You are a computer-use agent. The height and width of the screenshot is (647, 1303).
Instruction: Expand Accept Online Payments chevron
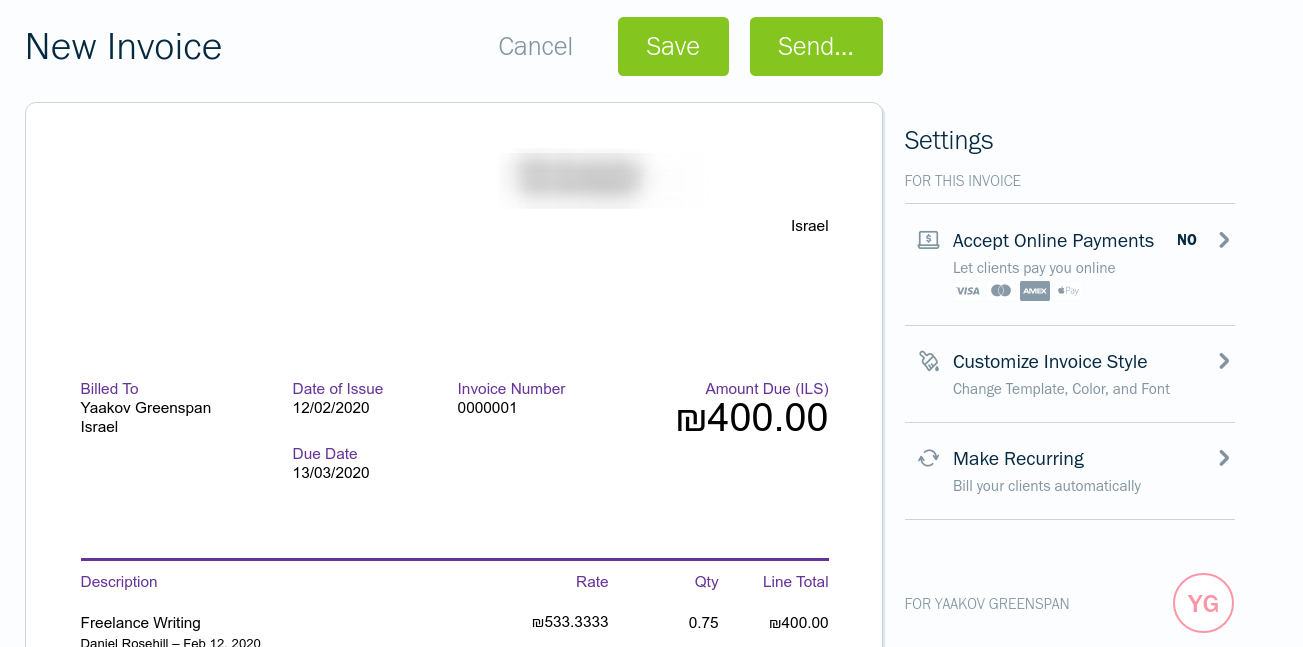point(1224,240)
